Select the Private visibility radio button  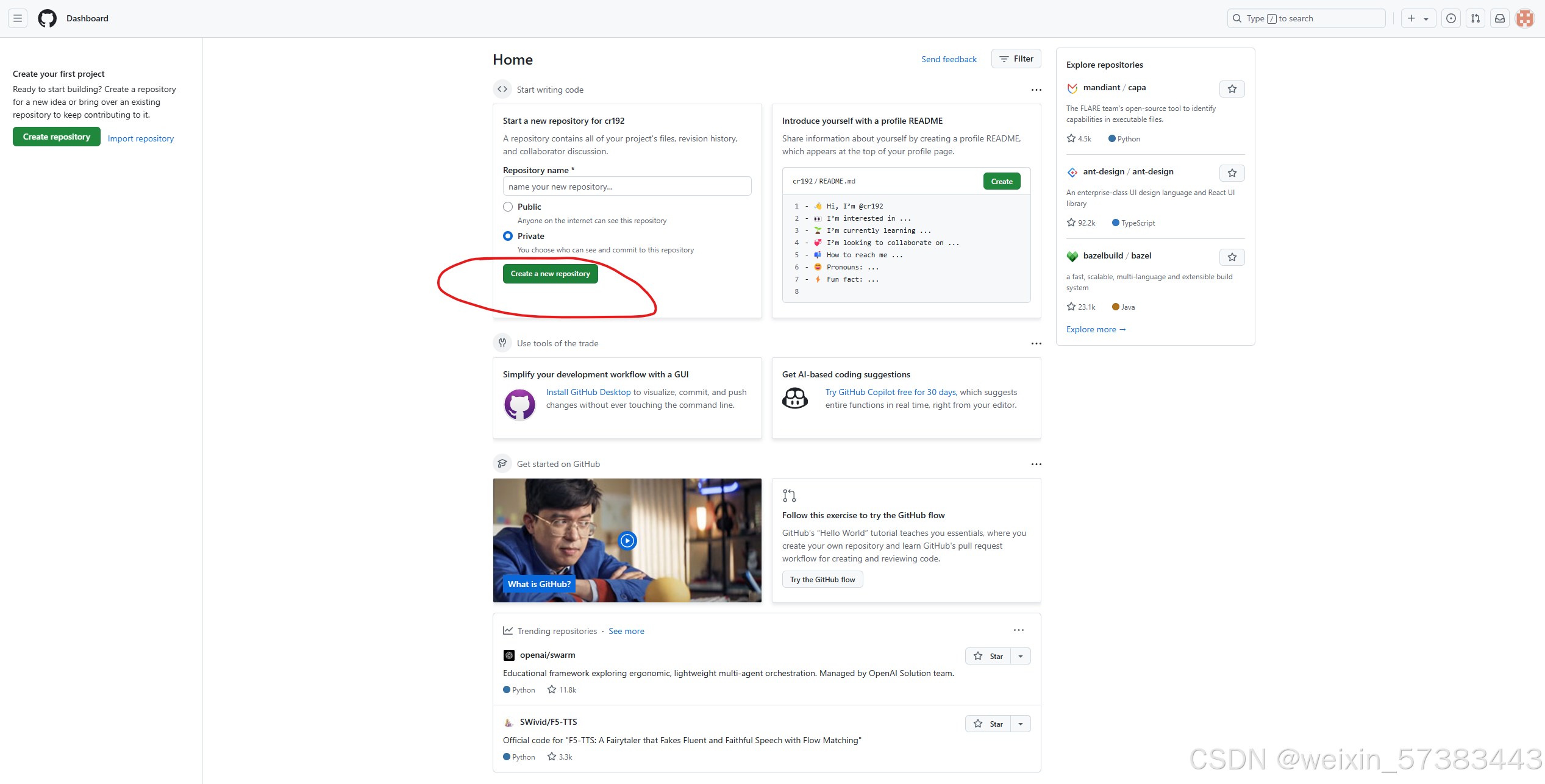click(508, 236)
